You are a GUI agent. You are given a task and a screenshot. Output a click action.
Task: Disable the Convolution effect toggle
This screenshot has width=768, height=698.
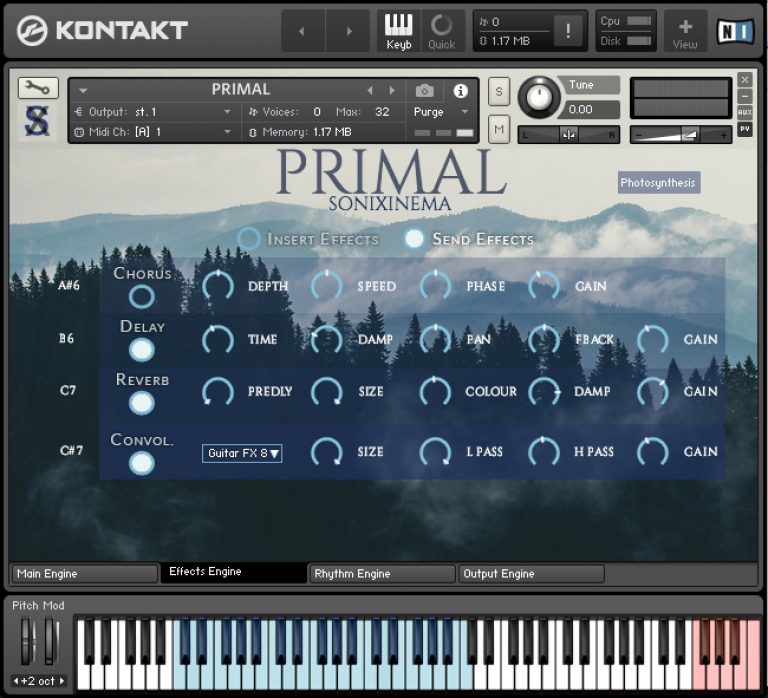[x=142, y=463]
